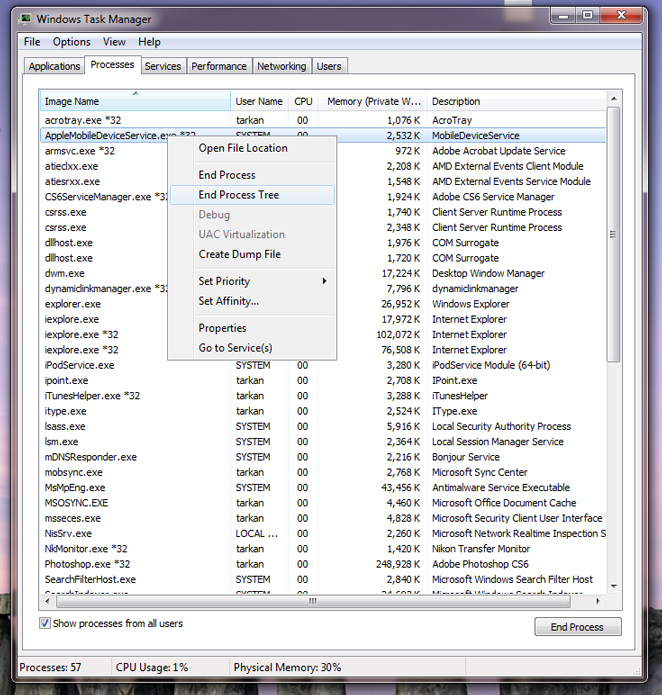Choose Go to Service(s) menu entry
The image size is (662, 695).
(x=252, y=348)
